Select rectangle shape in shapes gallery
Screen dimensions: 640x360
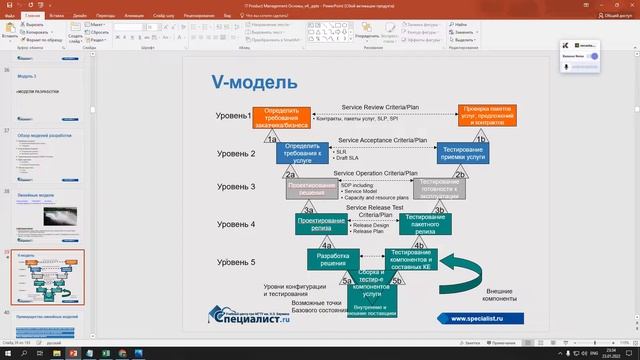338,25
